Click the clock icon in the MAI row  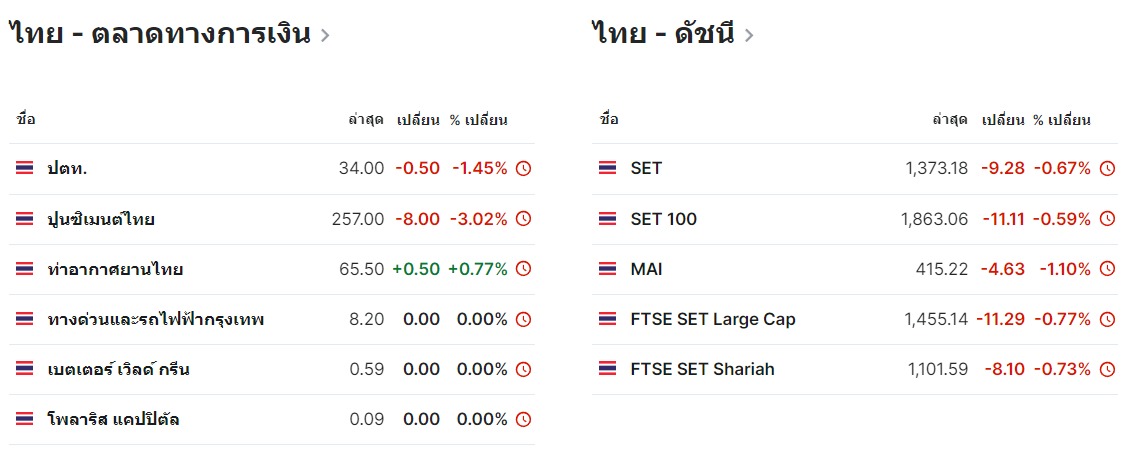(1107, 269)
